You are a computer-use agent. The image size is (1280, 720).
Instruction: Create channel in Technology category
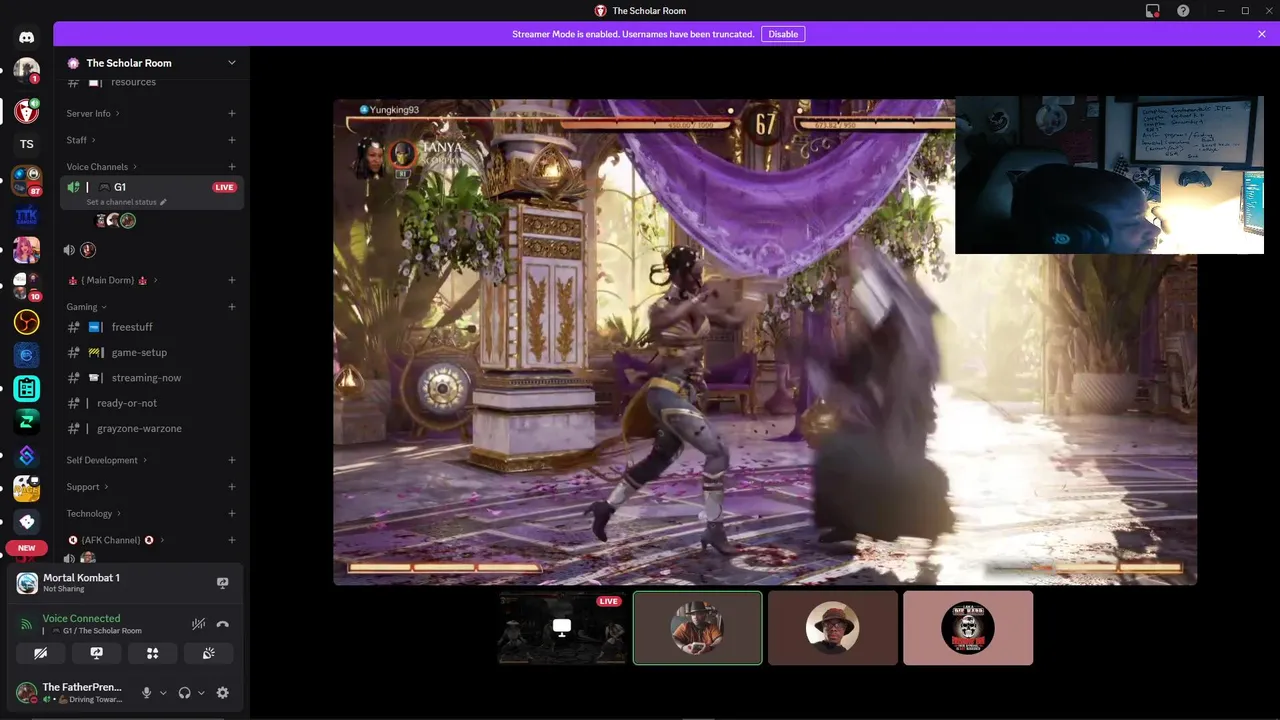[232, 514]
